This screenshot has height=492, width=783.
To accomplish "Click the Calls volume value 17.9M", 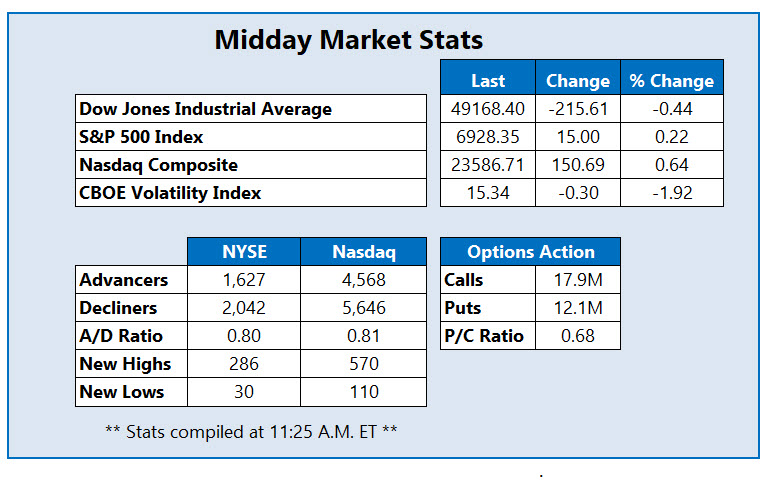I will click(578, 281).
